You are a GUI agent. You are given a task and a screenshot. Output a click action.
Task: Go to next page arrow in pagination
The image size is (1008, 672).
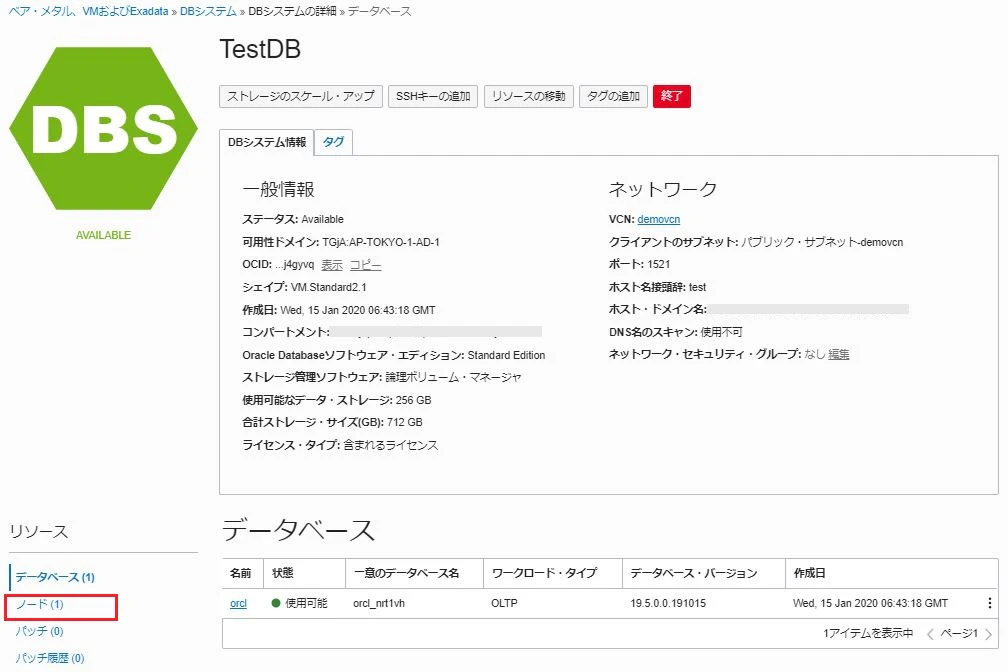click(988, 634)
